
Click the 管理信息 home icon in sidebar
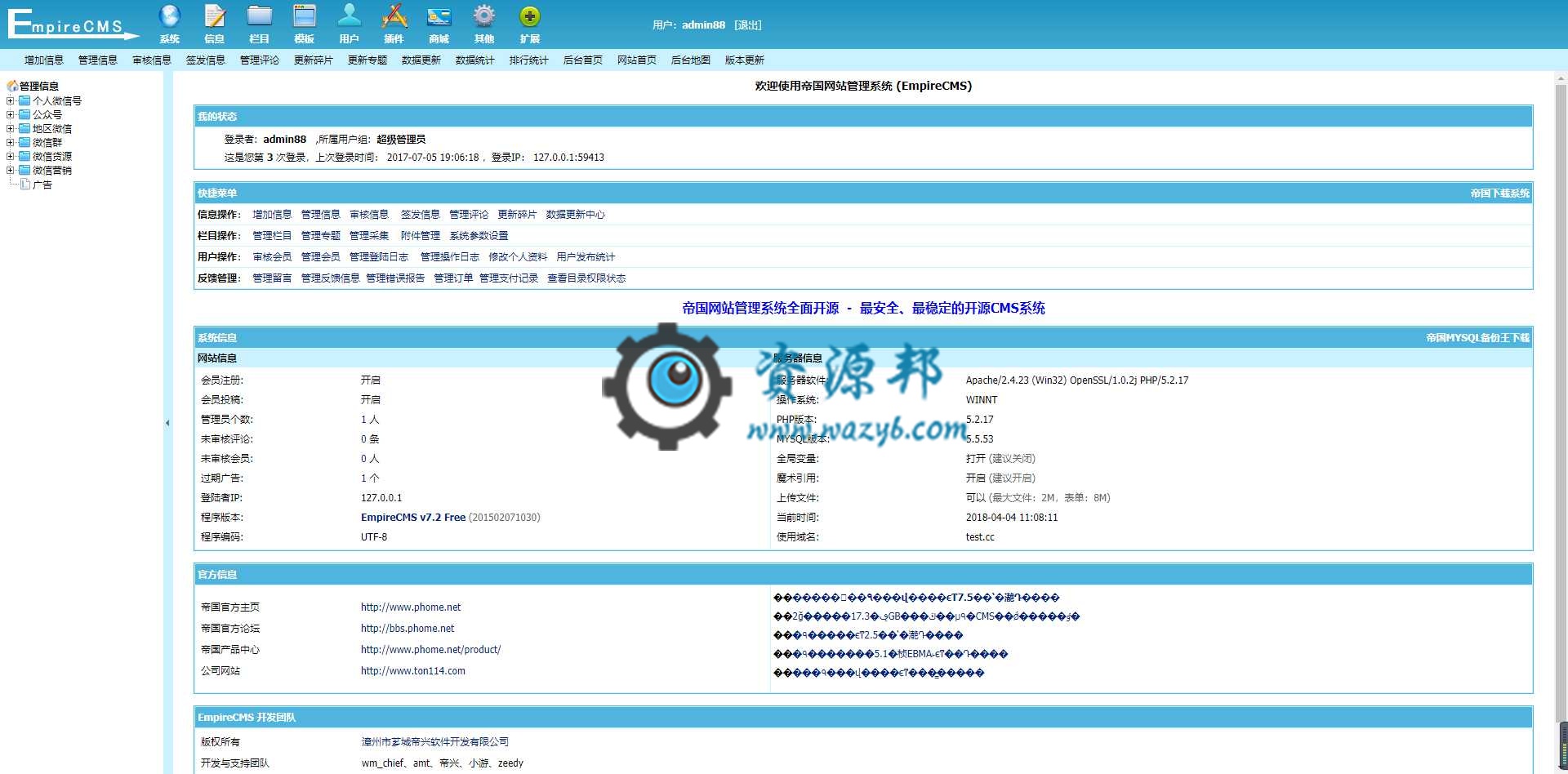[12, 86]
